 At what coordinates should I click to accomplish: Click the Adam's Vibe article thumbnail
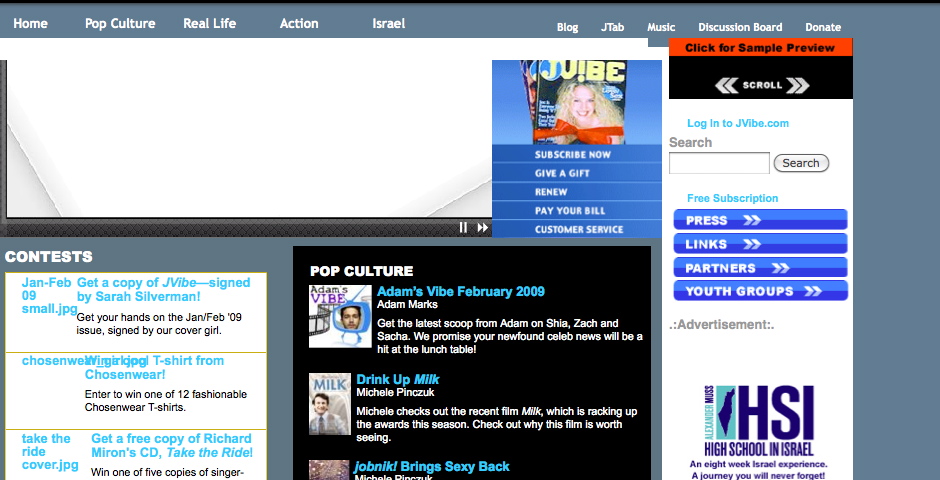(340, 316)
